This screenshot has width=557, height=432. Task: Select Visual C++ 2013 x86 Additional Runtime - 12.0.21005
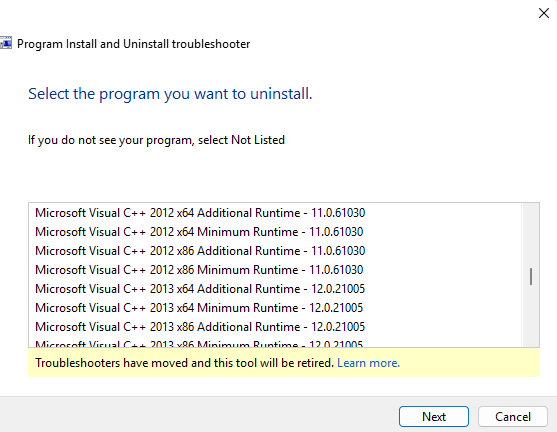[275, 327]
